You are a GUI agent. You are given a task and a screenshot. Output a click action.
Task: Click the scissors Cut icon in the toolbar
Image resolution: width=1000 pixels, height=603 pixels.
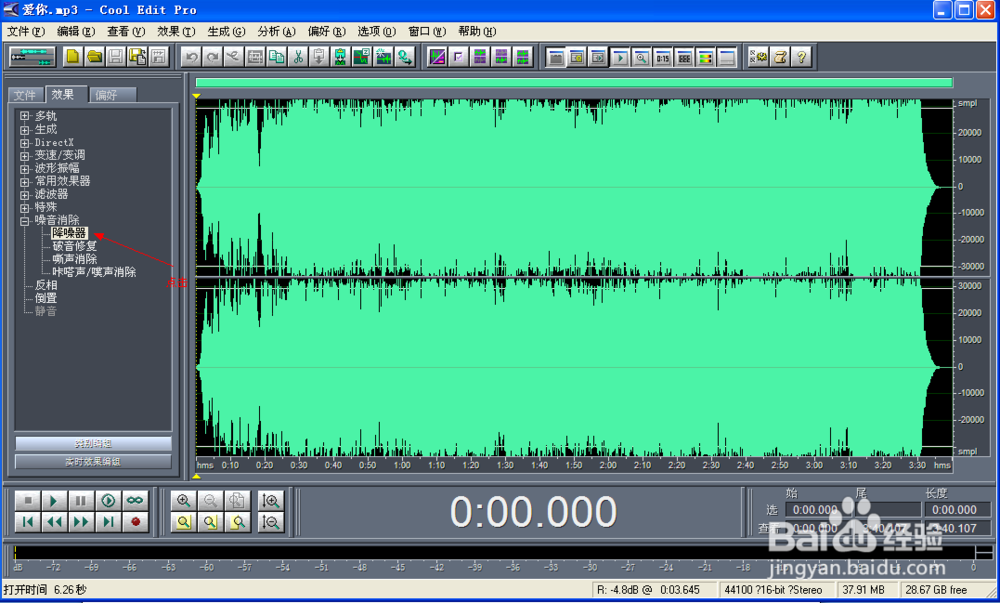coord(298,57)
